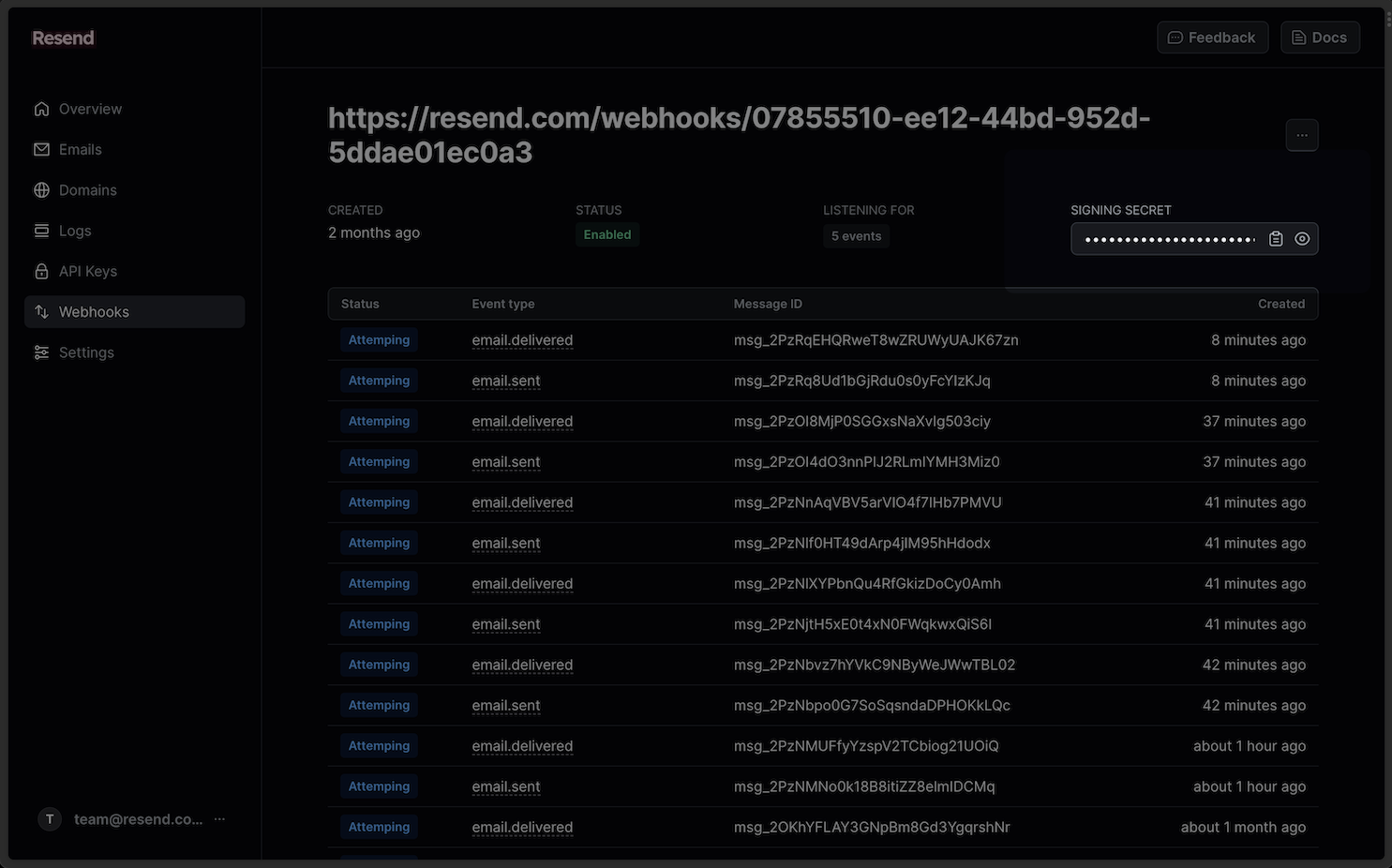
Task: Click email.sent for msg_2PzNjtH5xE0t4xN0FWqkwxQiS6l
Action: tap(506, 624)
